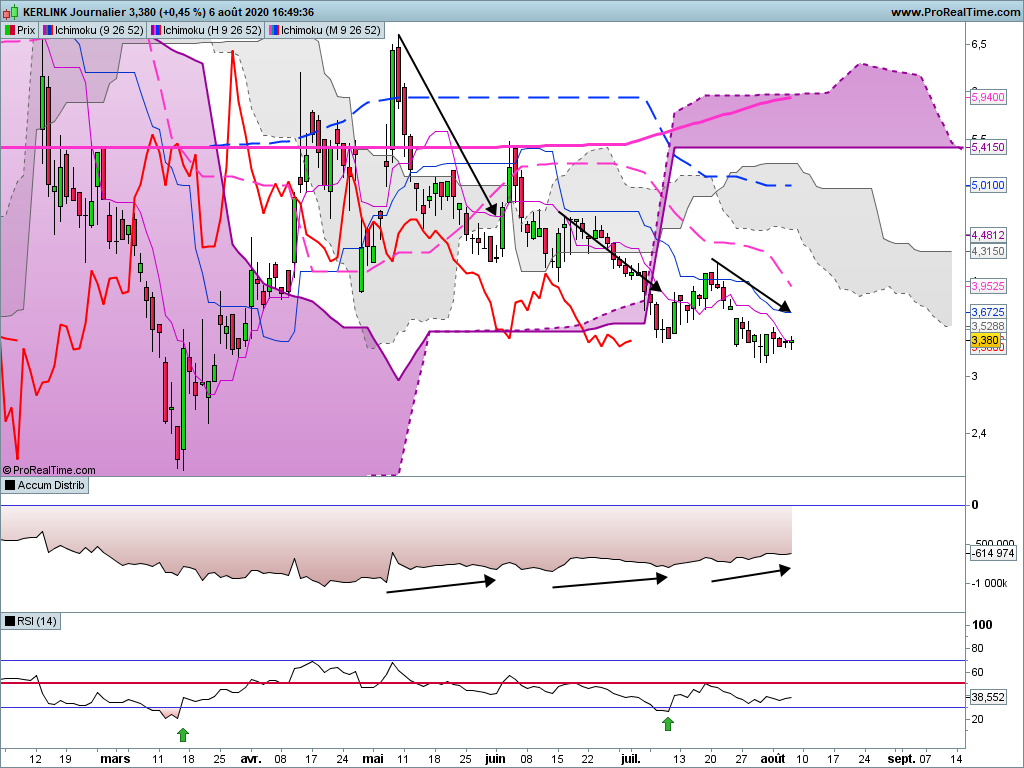Click the juil. date axis label
This screenshot has height=768, width=1024.
[630, 759]
